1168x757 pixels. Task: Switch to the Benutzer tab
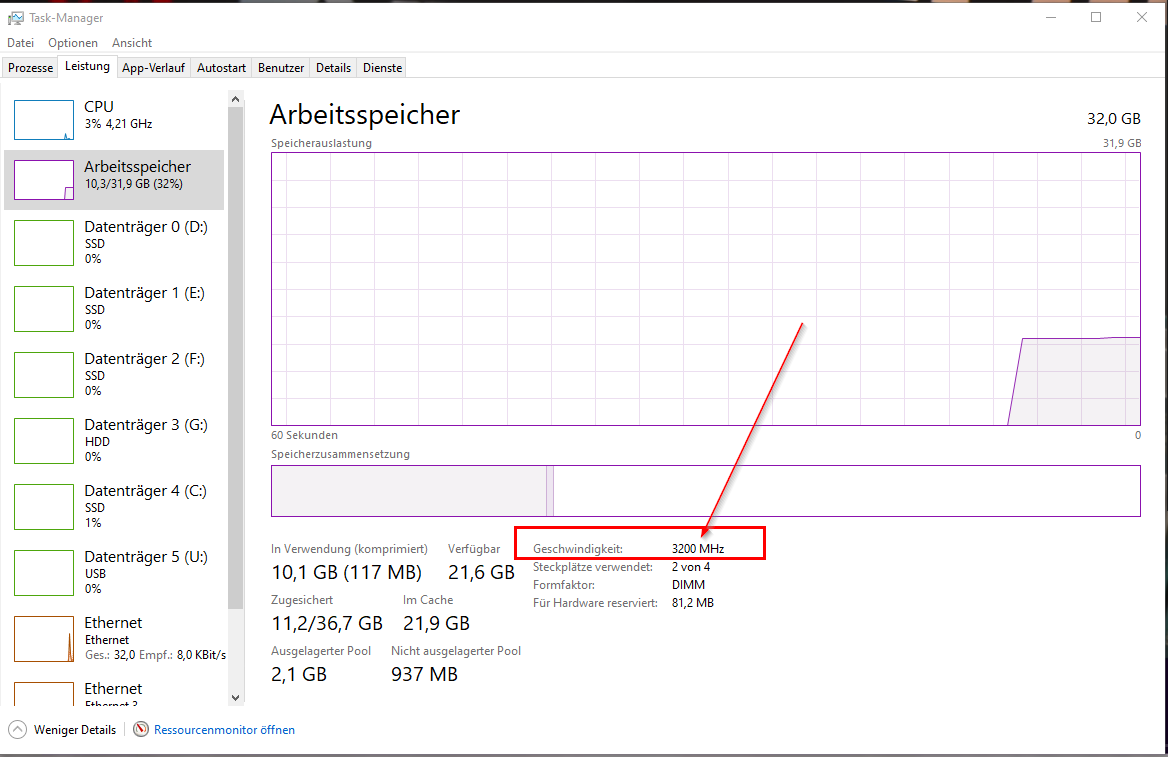click(x=281, y=68)
